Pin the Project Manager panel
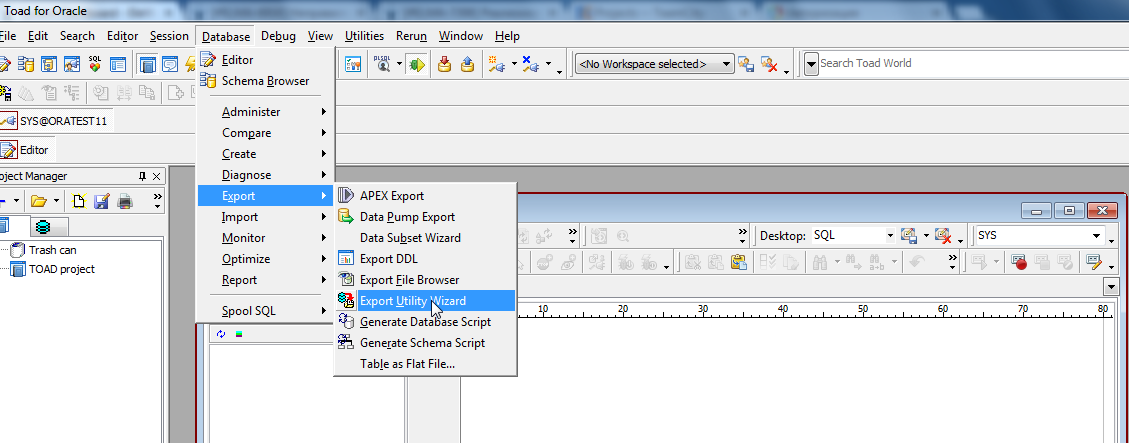The height and width of the screenshot is (443, 1129). coord(142,176)
